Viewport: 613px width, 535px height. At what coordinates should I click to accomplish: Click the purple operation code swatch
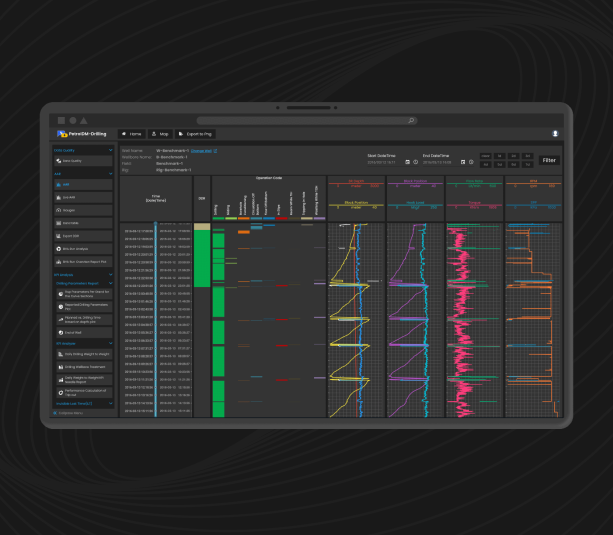pos(319,218)
